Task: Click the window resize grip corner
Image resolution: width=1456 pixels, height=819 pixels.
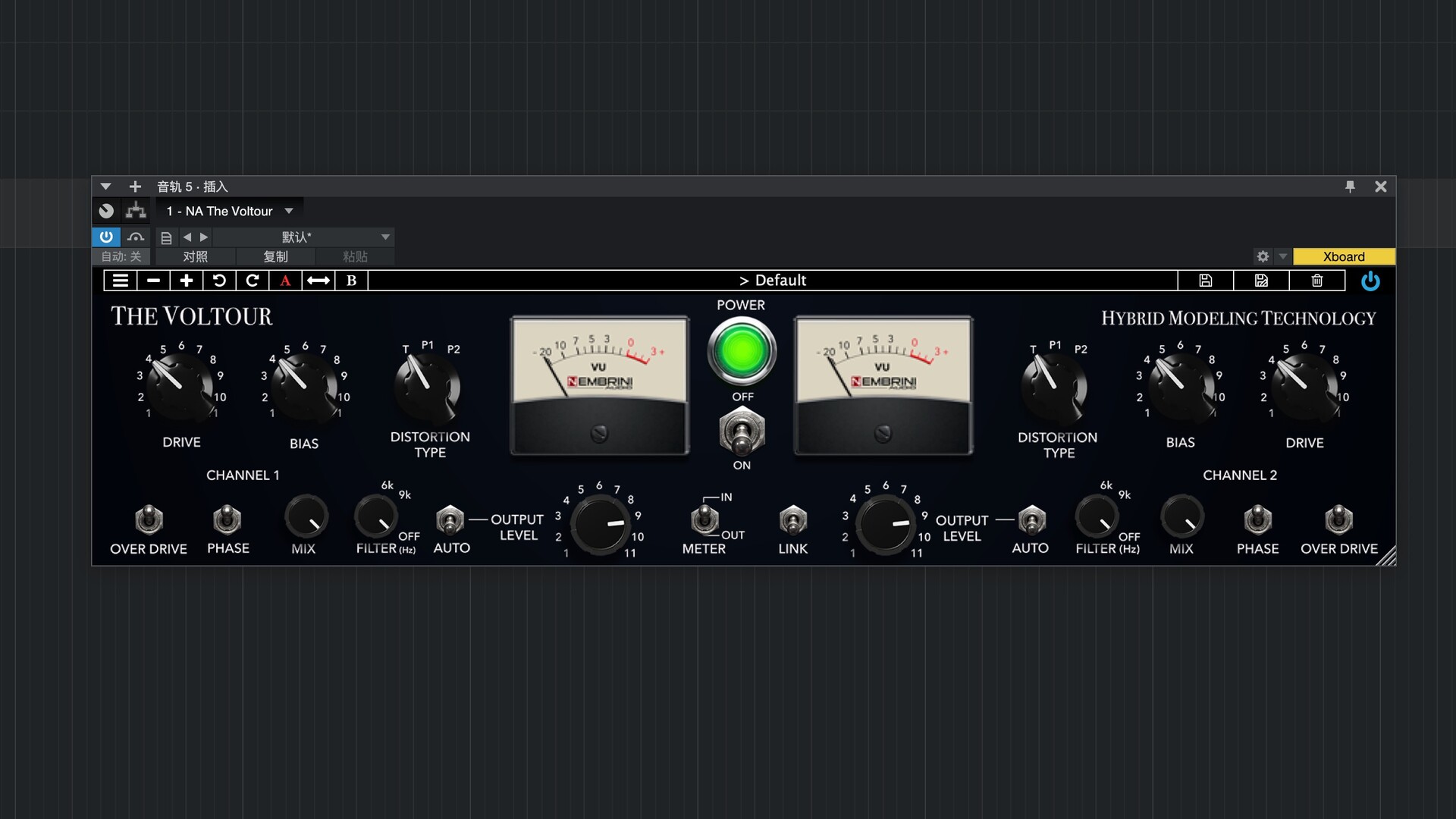Action: tap(1386, 556)
